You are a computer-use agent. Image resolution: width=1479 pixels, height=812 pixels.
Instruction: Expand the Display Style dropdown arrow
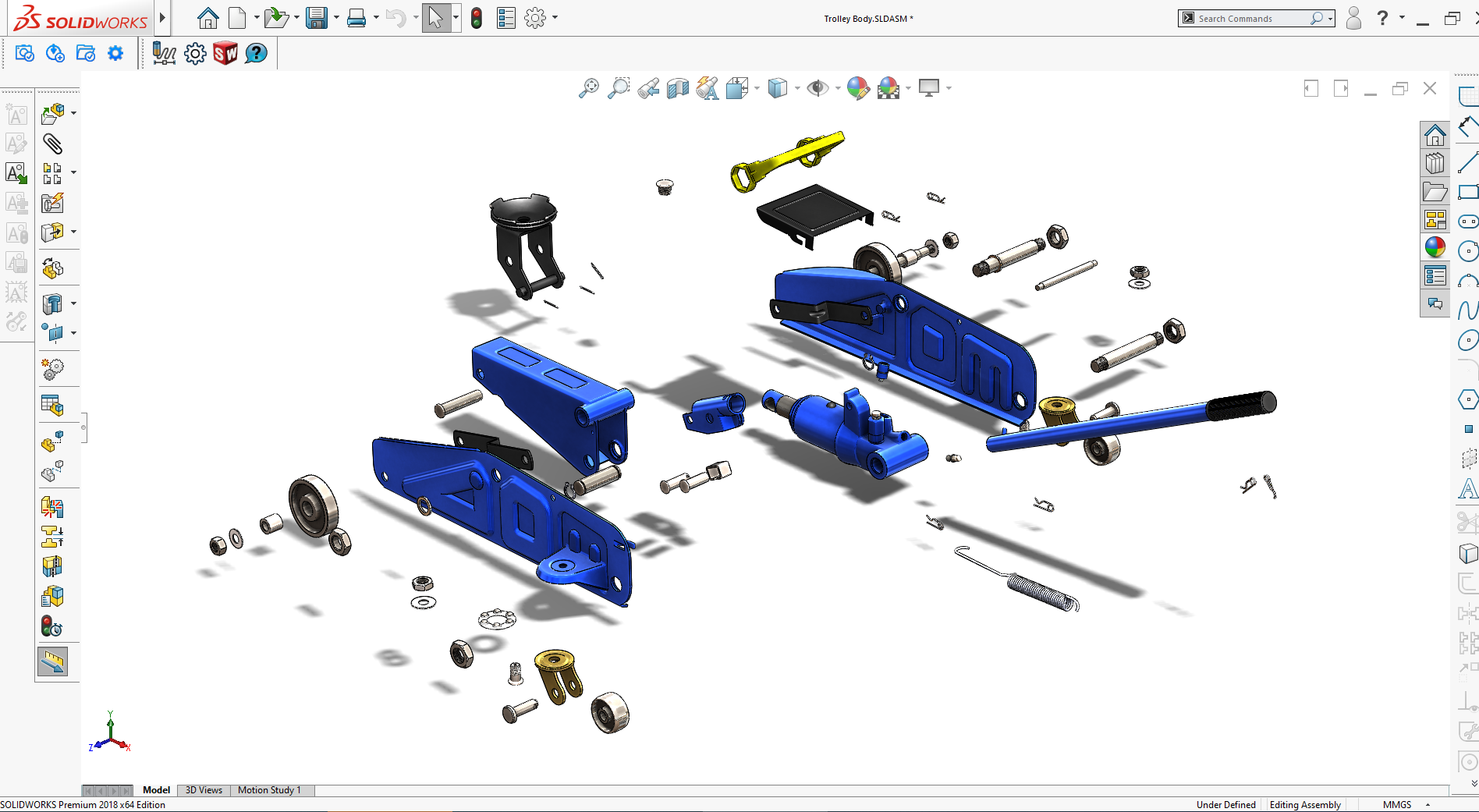pyautogui.click(x=797, y=88)
